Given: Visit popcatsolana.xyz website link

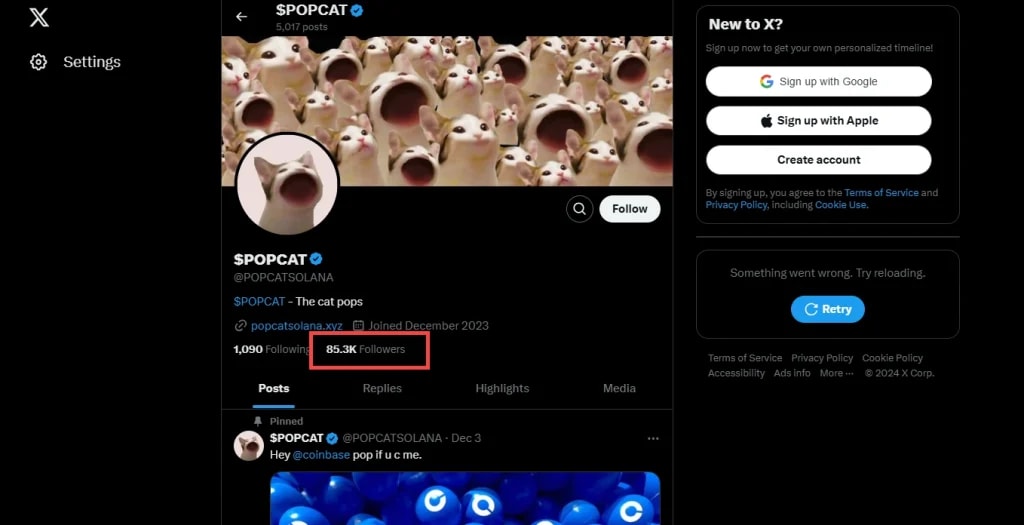Looking at the screenshot, I should coord(296,325).
